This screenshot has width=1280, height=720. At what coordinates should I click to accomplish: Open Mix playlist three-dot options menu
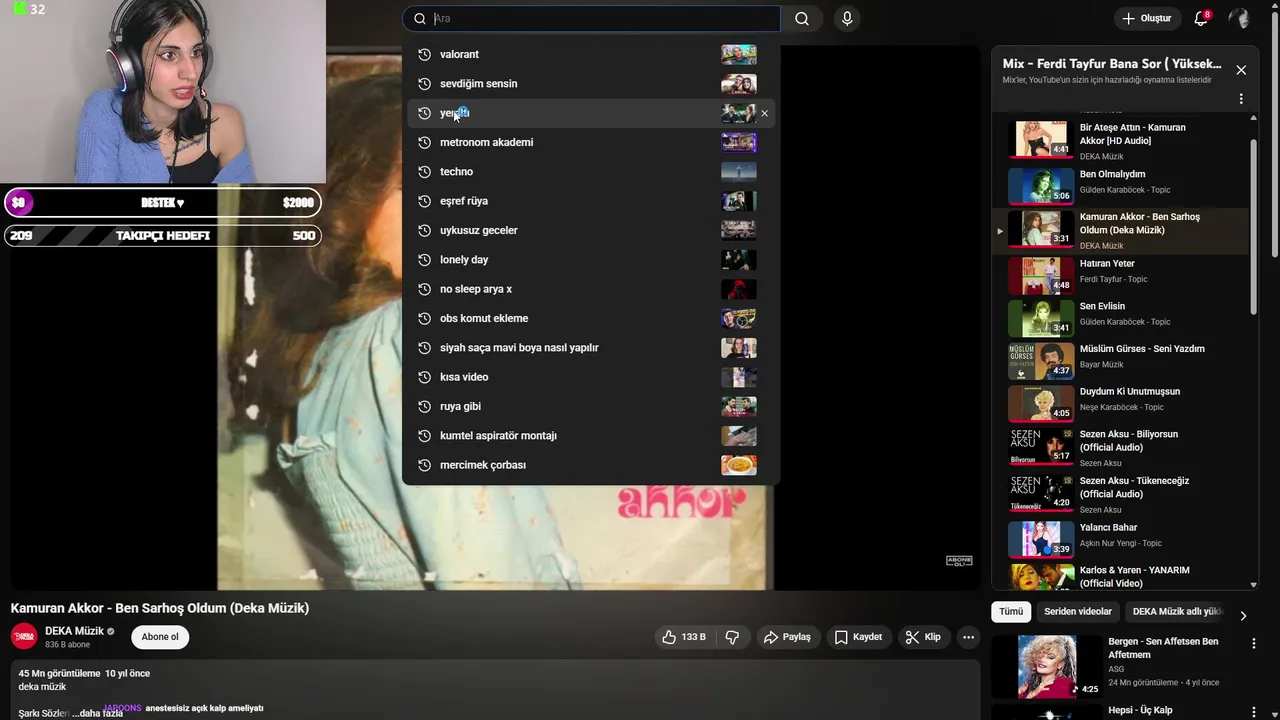[1241, 99]
